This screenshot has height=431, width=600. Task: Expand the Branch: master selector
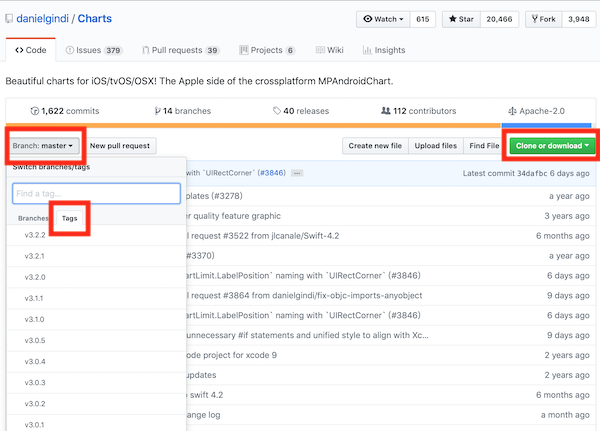click(44, 146)
